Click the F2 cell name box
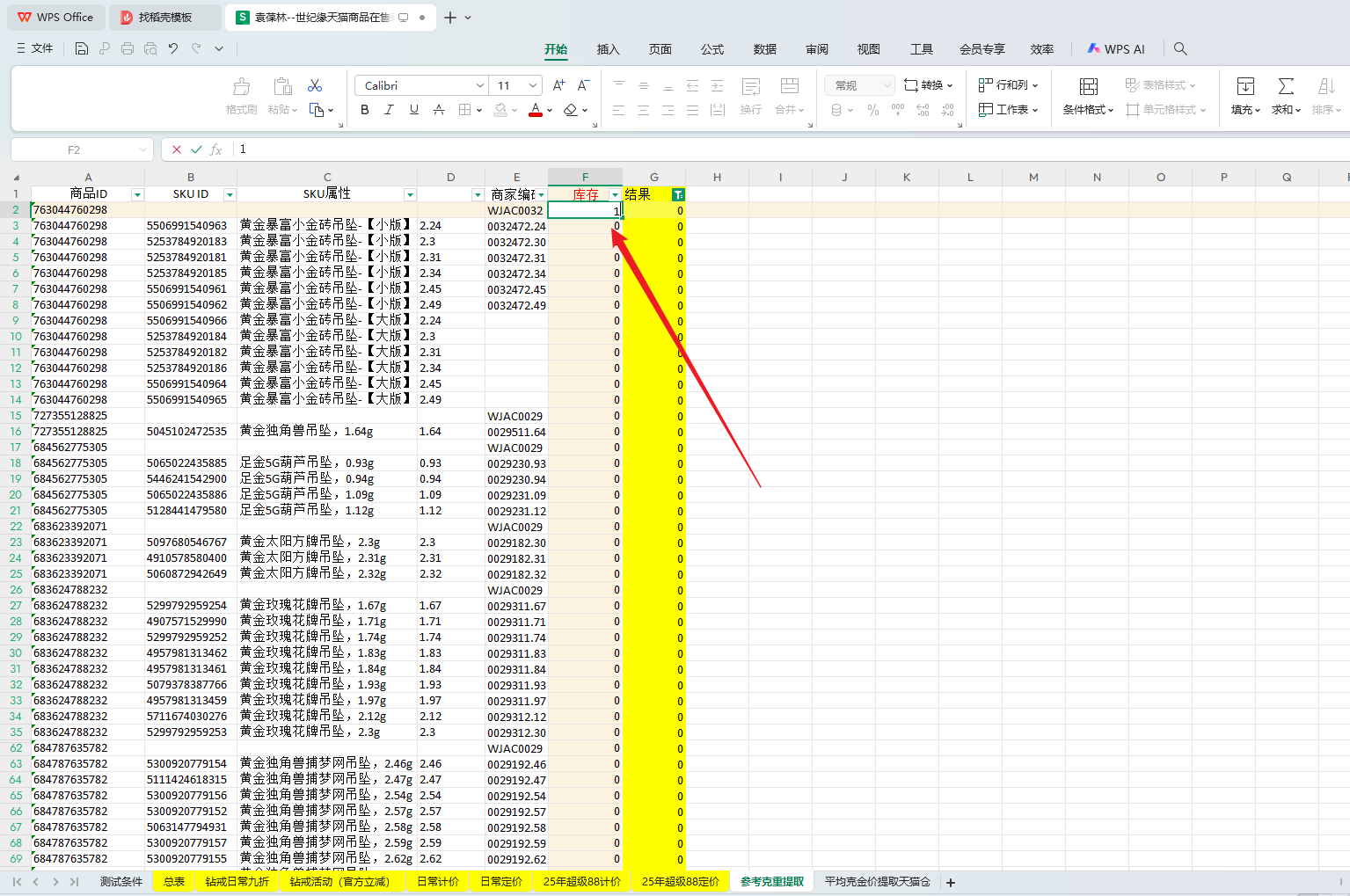The width and height of the screenshot is (1350, 896). point(74,149)
